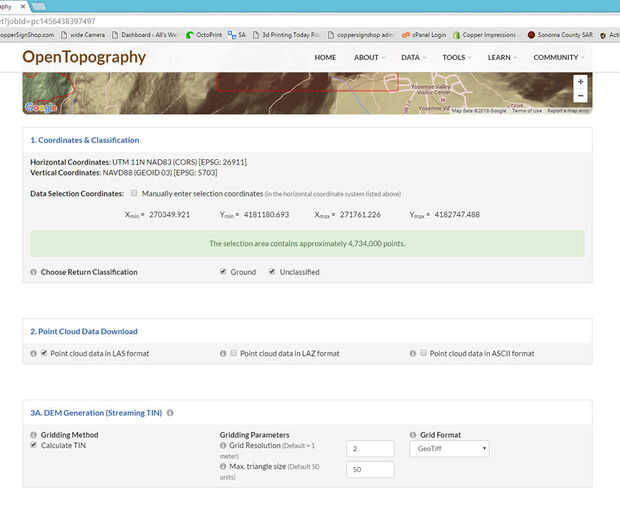Image resolution: width=620 pixels, height=516 pixels.
Task: Click the OpenTopography logo
Action: (84, 57)
